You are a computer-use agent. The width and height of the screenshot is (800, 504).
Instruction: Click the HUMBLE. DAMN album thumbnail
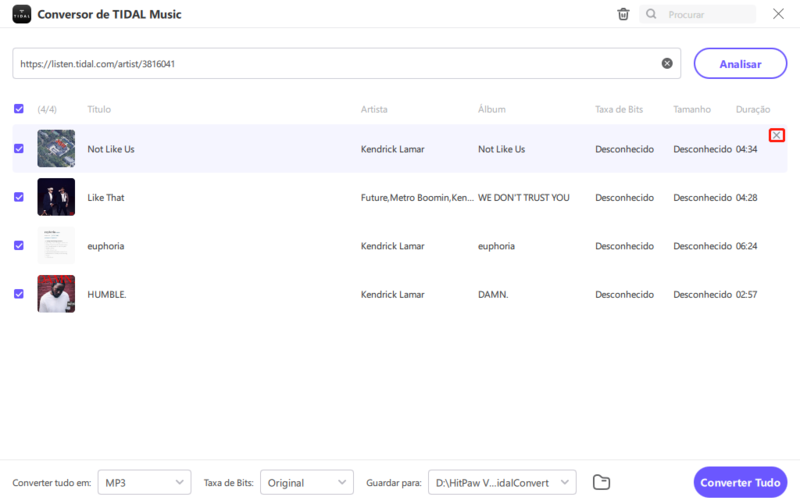tap(56, 294)
